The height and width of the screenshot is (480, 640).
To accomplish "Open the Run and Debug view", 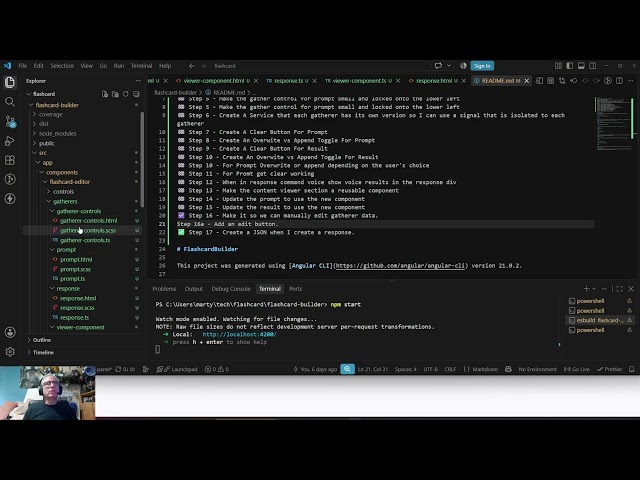I will click(10, 140).
